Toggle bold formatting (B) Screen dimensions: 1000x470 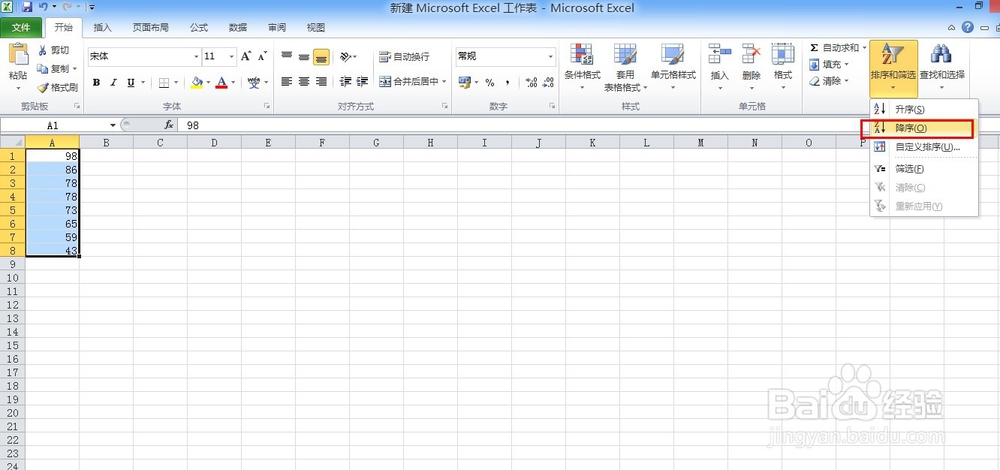(96, 82)
